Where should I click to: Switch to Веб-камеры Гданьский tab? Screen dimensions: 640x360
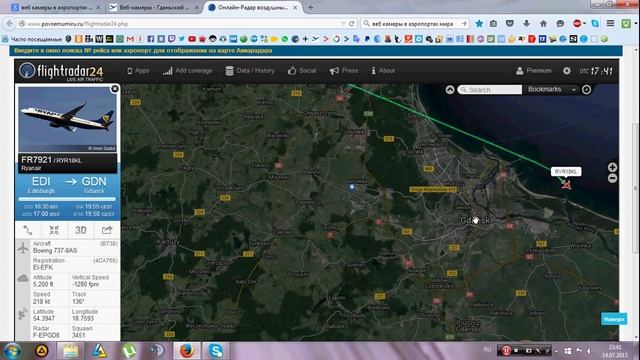coord(154,7)
